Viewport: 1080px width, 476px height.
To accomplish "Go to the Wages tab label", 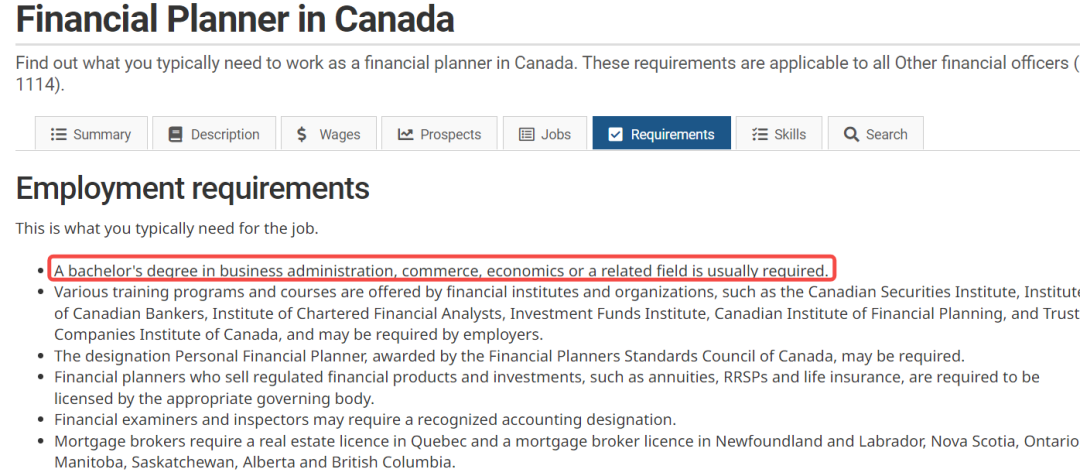I will tap(340, 134).
